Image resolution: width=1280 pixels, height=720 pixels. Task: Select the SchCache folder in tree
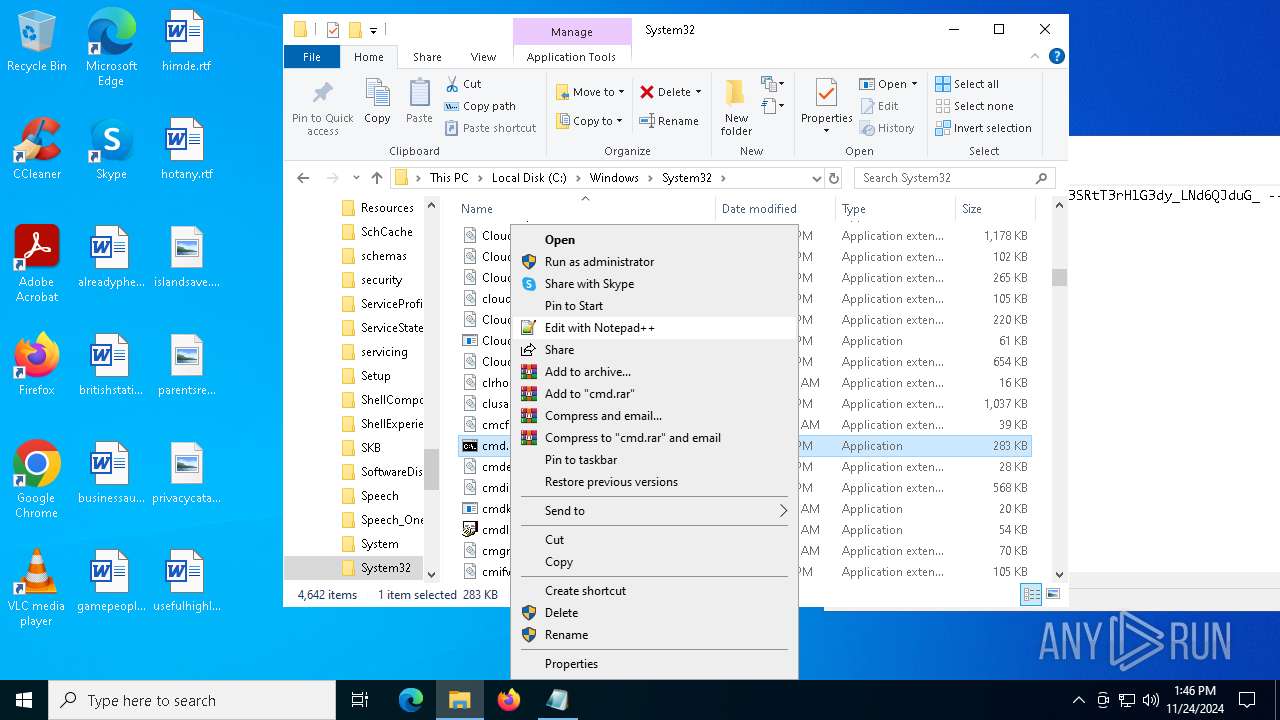[386, 232]
